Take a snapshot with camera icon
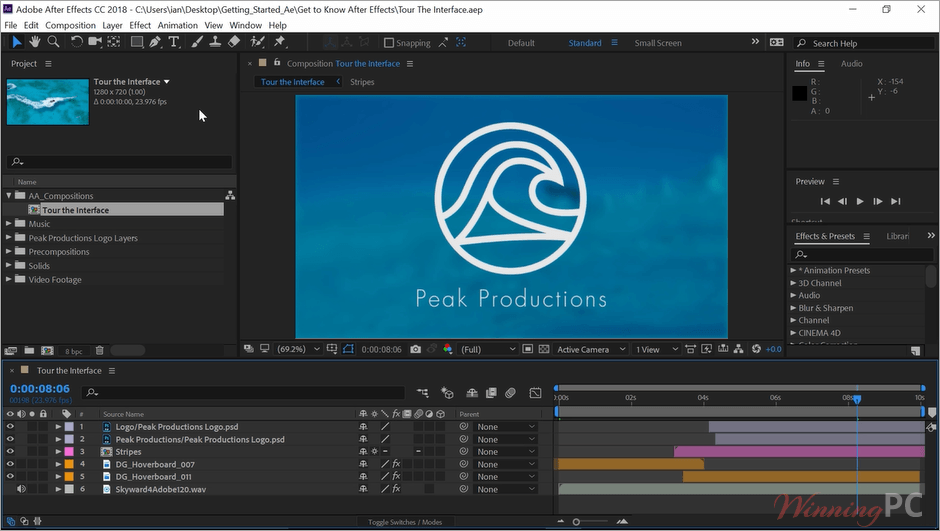The width and height of the screenshot is (940, 531). tap(415, 349)
